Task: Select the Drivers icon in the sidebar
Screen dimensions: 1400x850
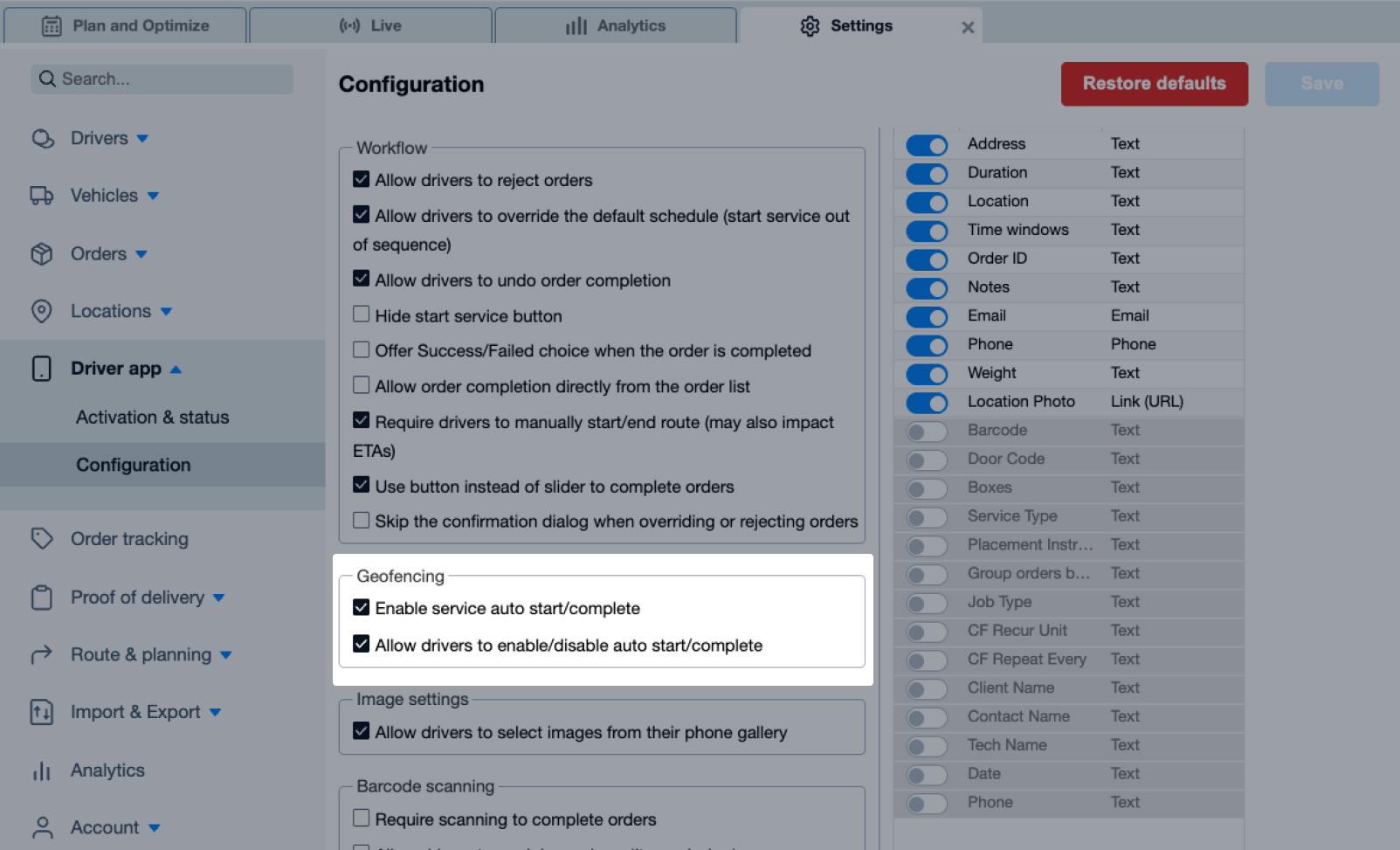Action: (x=43, y=138)
